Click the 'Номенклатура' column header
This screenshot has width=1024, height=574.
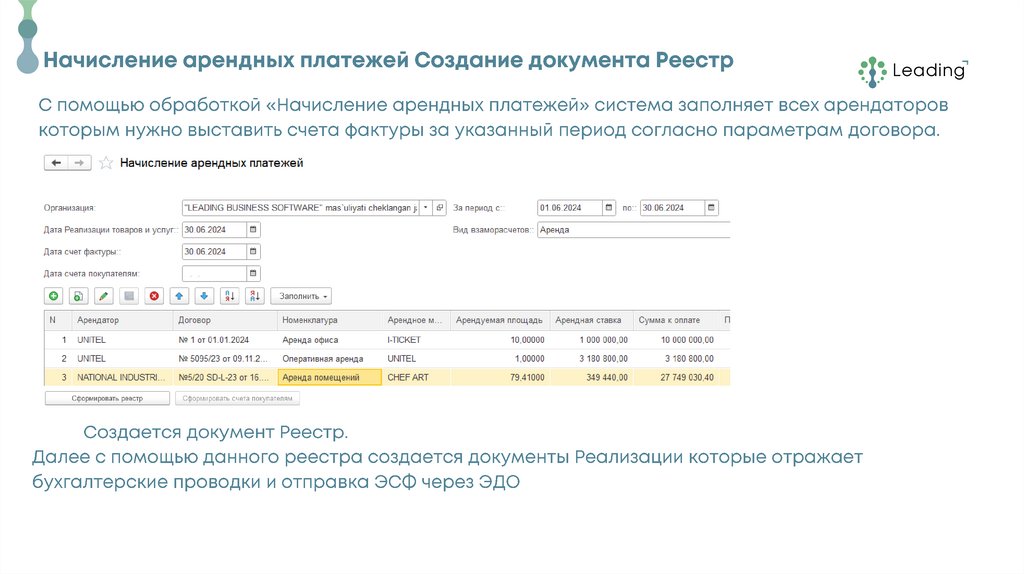coord(329,320)
